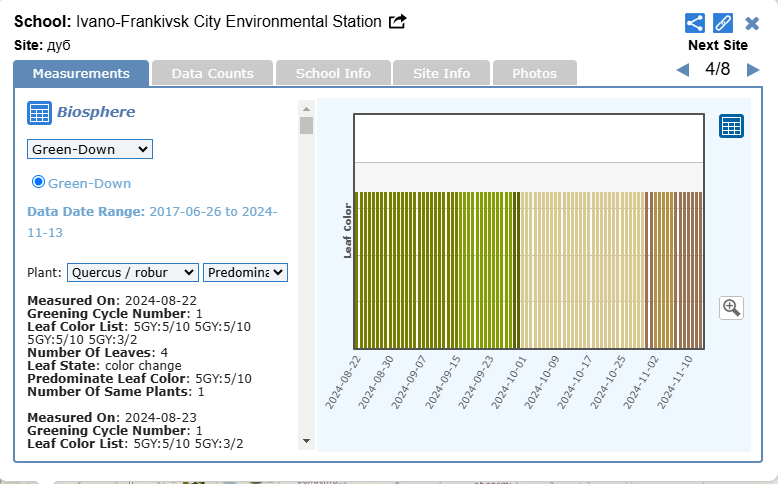Open the Quercus / robur plant dropdown
This screenshot has width=778, height=484.
coord(133,272)
